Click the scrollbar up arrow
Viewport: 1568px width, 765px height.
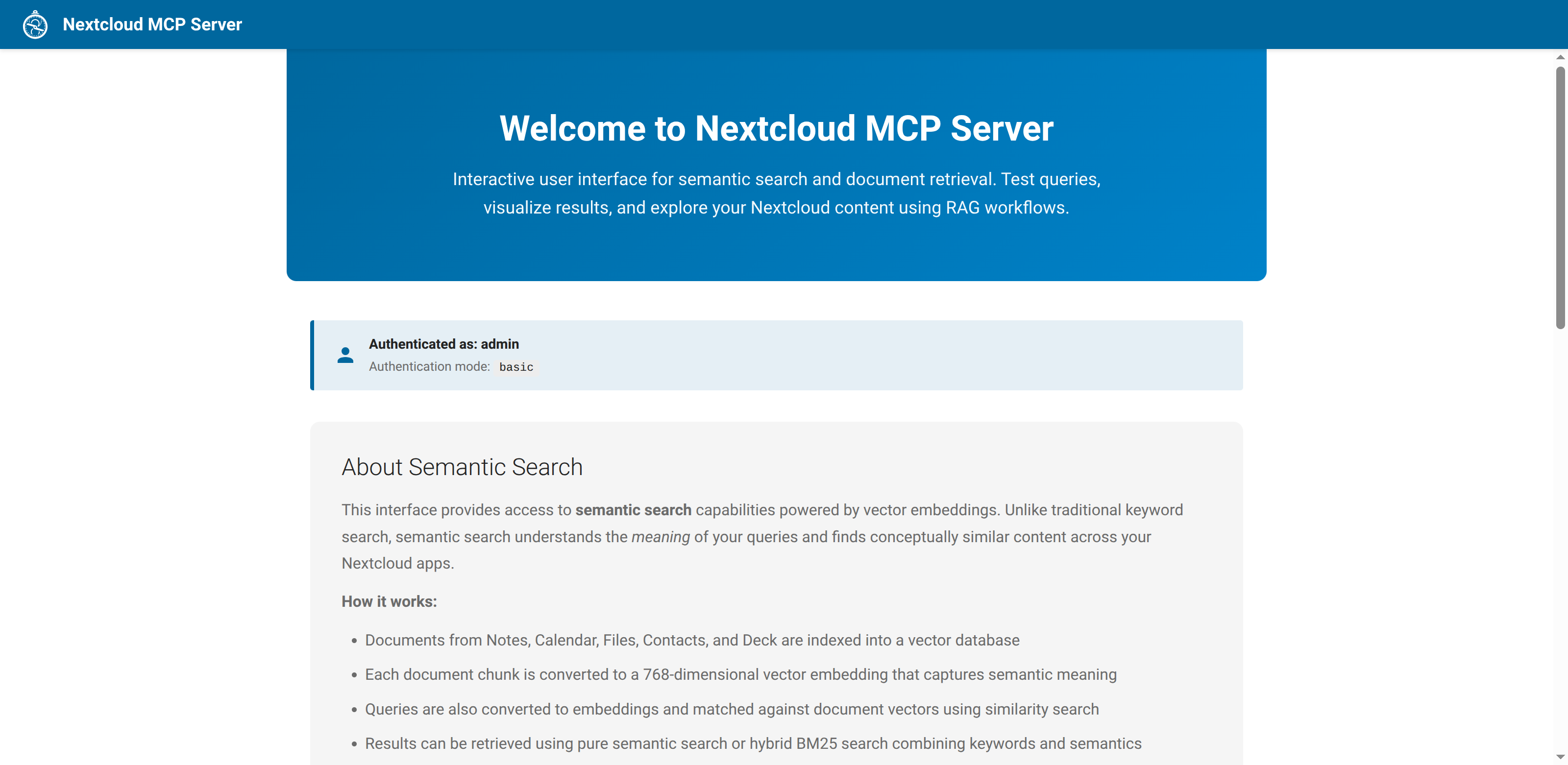[x=1560, y=57]
